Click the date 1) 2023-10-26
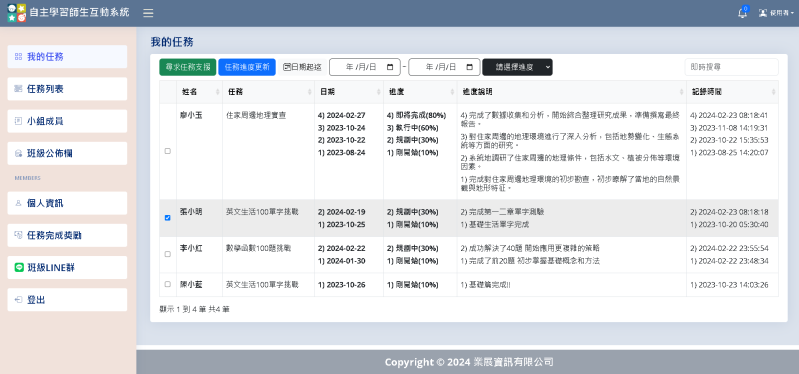Image resolution: width=799 pixels, height=374 pixels. tap(341, 285)
